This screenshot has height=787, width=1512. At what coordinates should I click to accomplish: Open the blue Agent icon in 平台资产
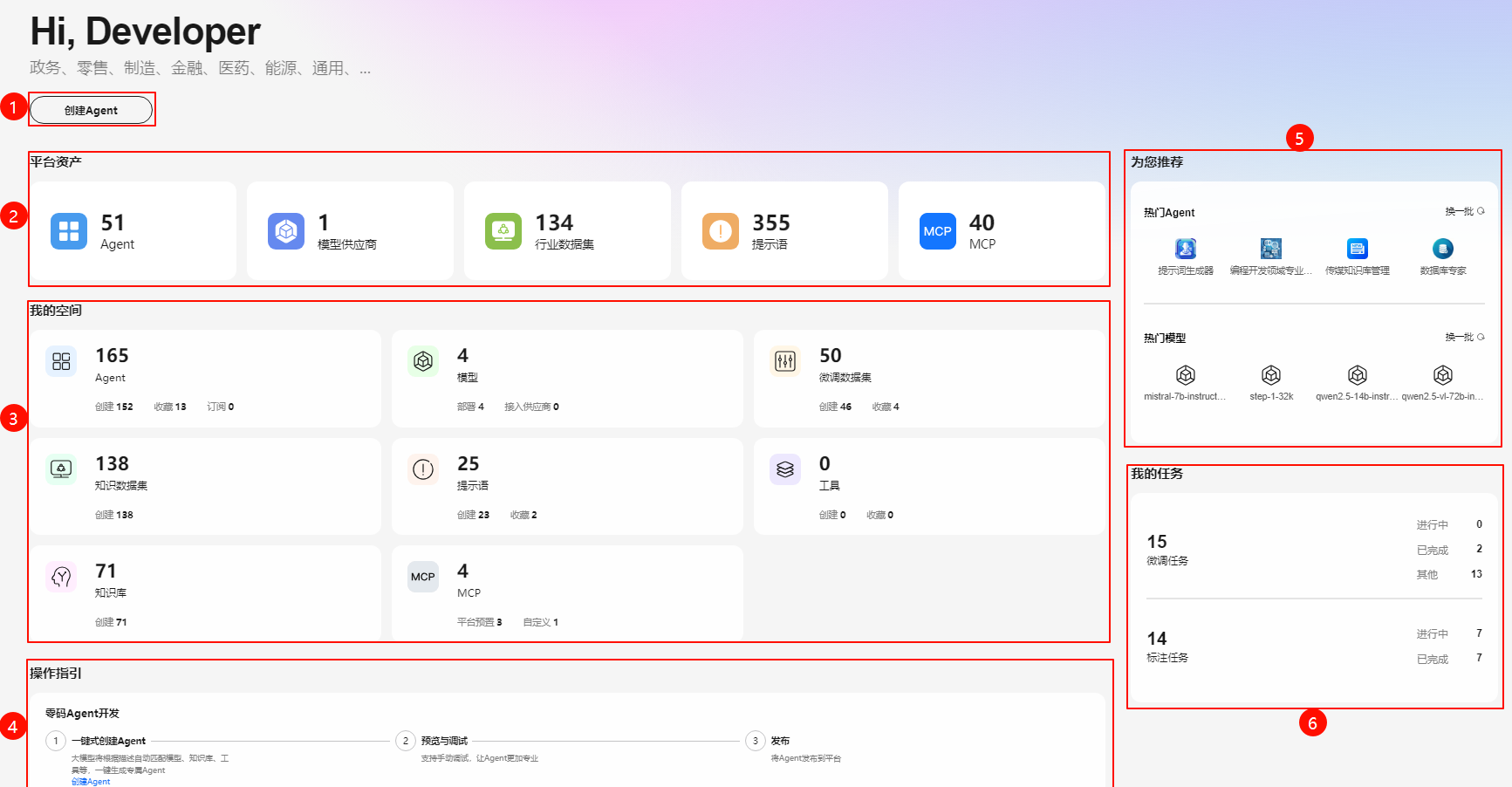tap(69, 231)
